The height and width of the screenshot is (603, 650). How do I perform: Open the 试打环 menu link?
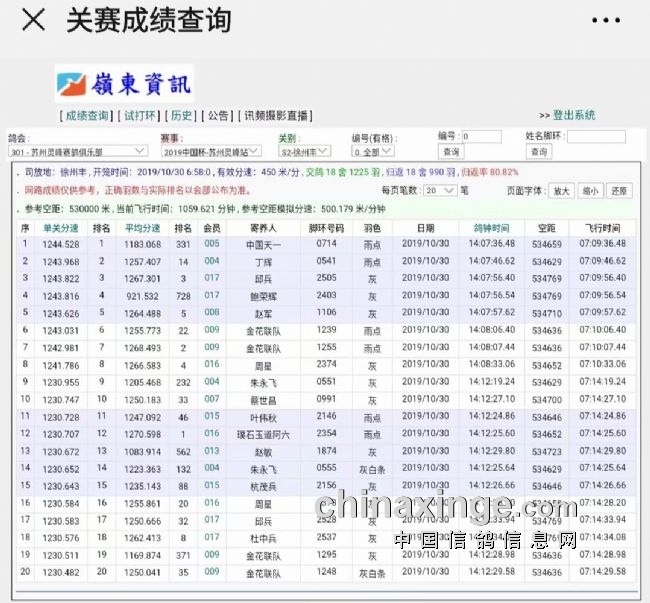pos(139,116)
